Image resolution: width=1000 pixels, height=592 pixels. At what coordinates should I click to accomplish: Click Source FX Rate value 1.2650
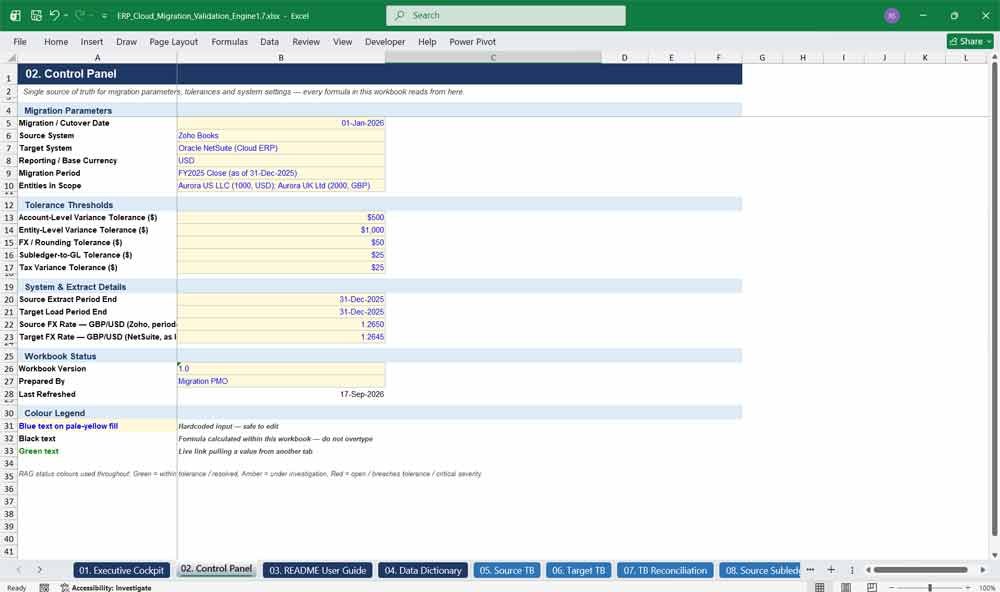point(281,324)
